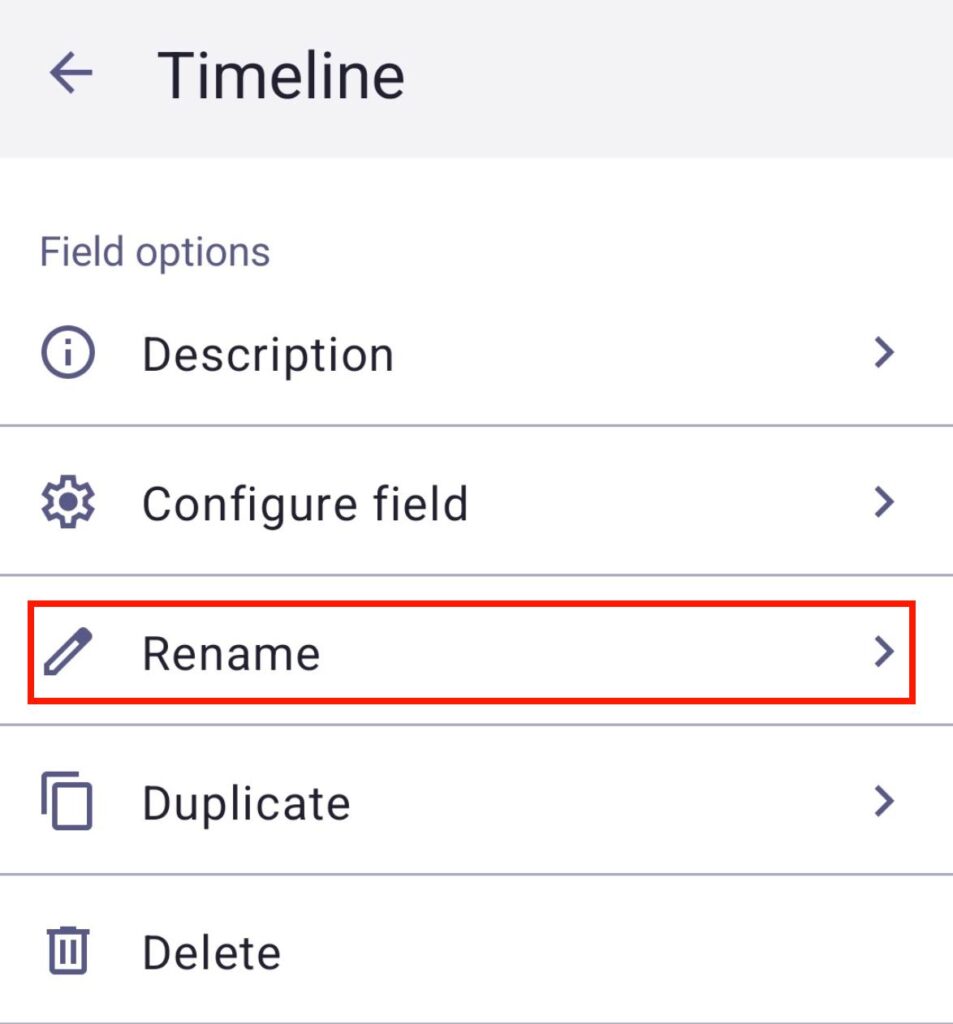Open Configure field via its right chevron

coord(883,502)
